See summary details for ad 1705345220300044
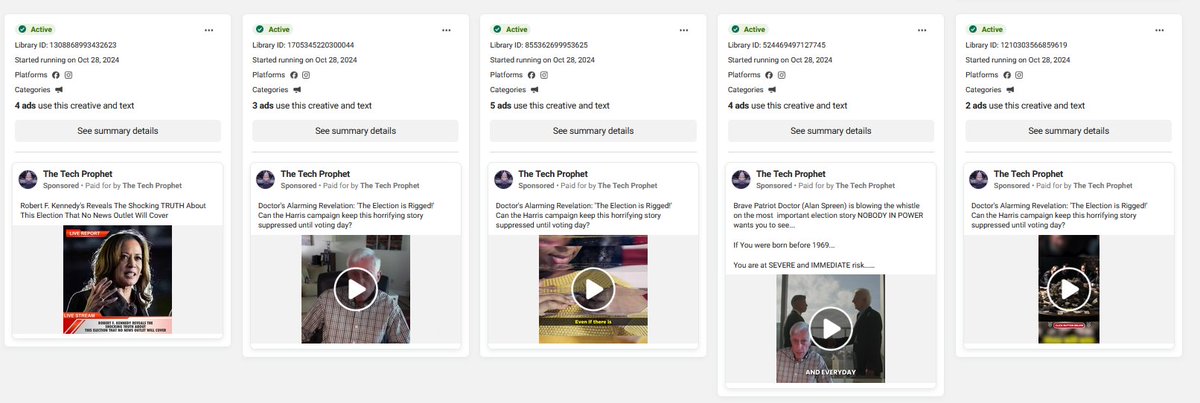1200x403 pixels. pos(356,131)
